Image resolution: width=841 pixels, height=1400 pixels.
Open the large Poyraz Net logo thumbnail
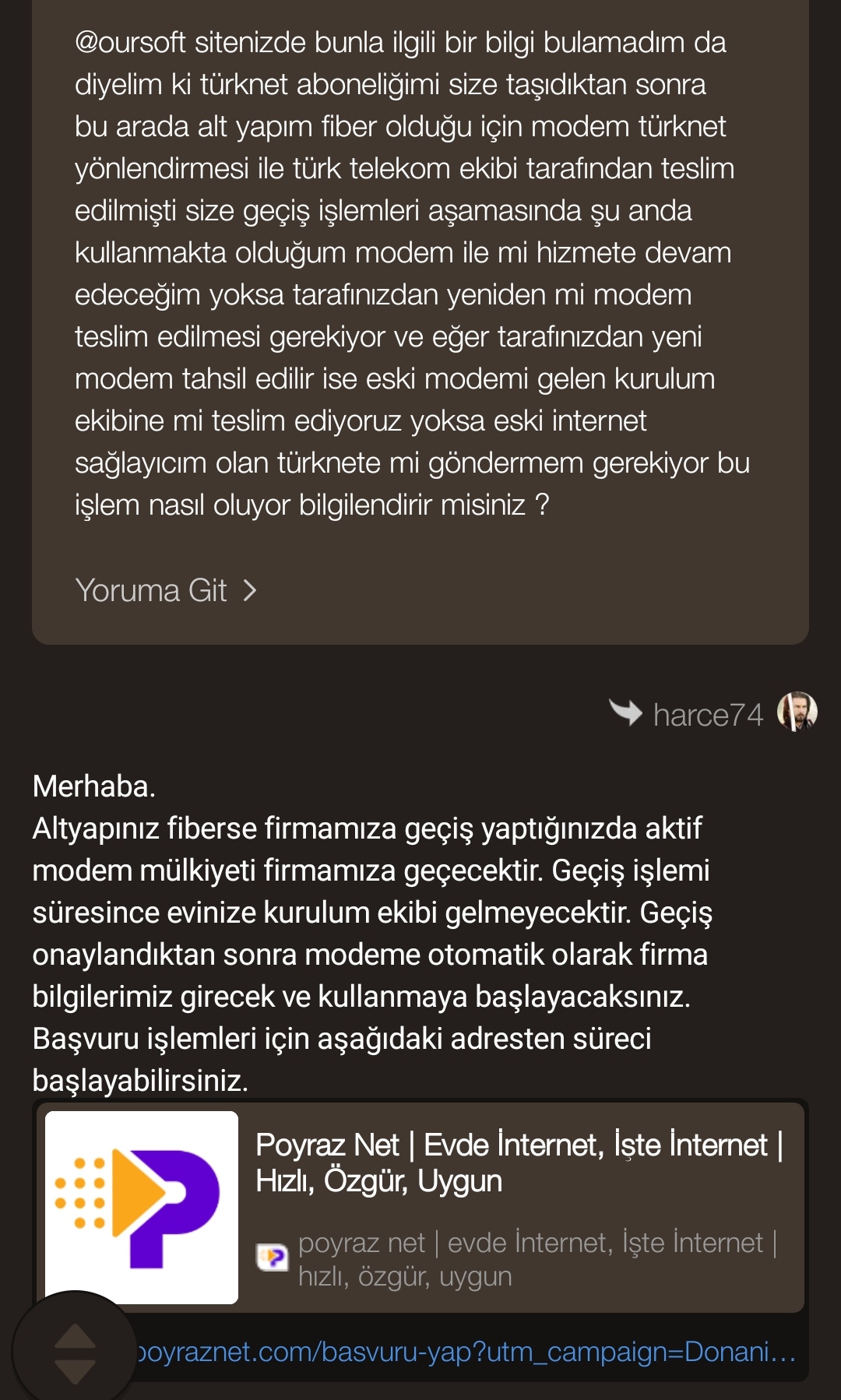coord(142,1207)
